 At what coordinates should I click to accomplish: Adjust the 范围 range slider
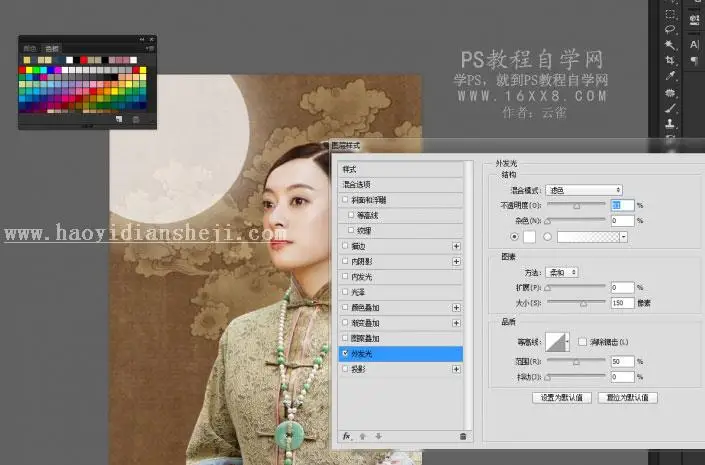(x=576, y=361)
